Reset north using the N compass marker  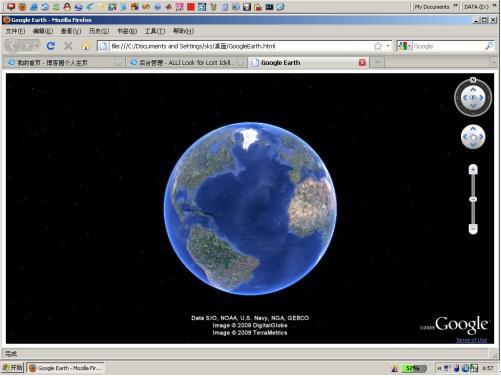click(473, 80)
